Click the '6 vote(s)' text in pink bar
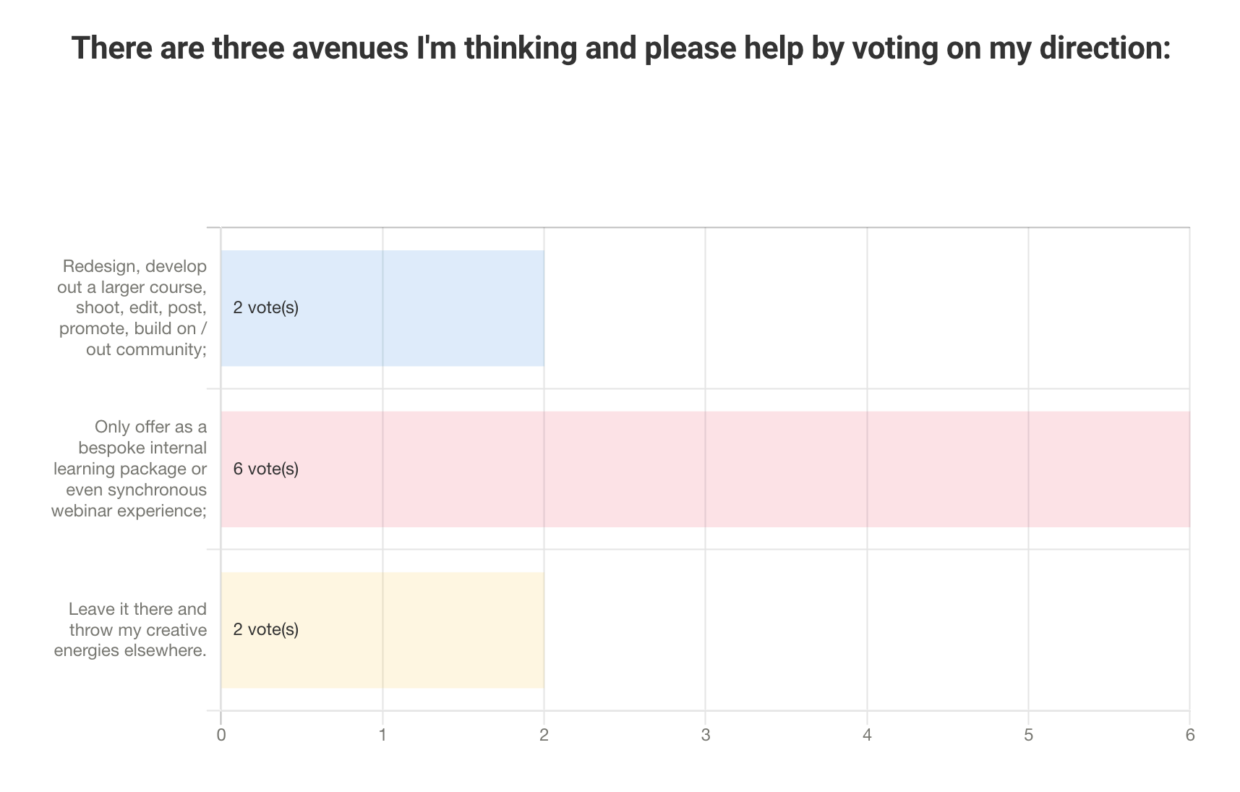Screen dimensions: 1240x792 tap(266, 469)
